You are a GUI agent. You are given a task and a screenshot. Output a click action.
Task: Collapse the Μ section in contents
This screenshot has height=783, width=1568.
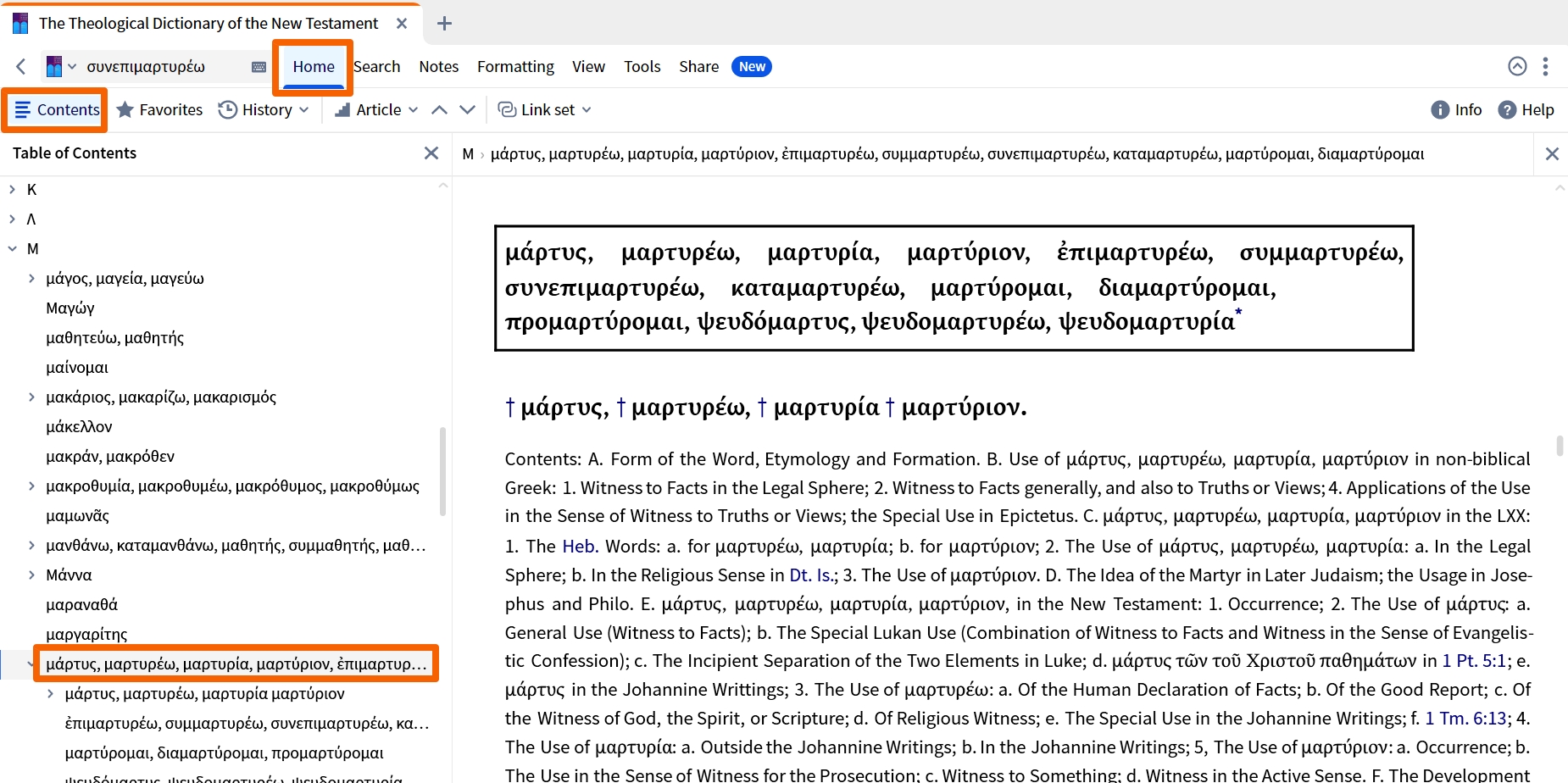pos(12,248)
